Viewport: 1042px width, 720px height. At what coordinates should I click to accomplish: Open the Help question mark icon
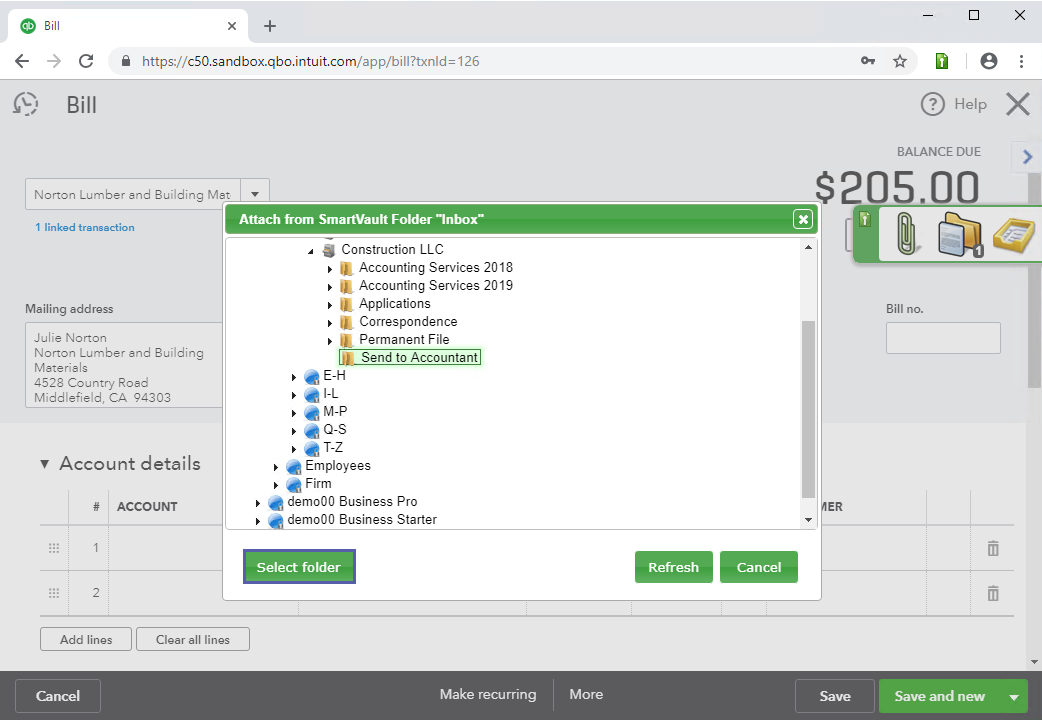932,104
